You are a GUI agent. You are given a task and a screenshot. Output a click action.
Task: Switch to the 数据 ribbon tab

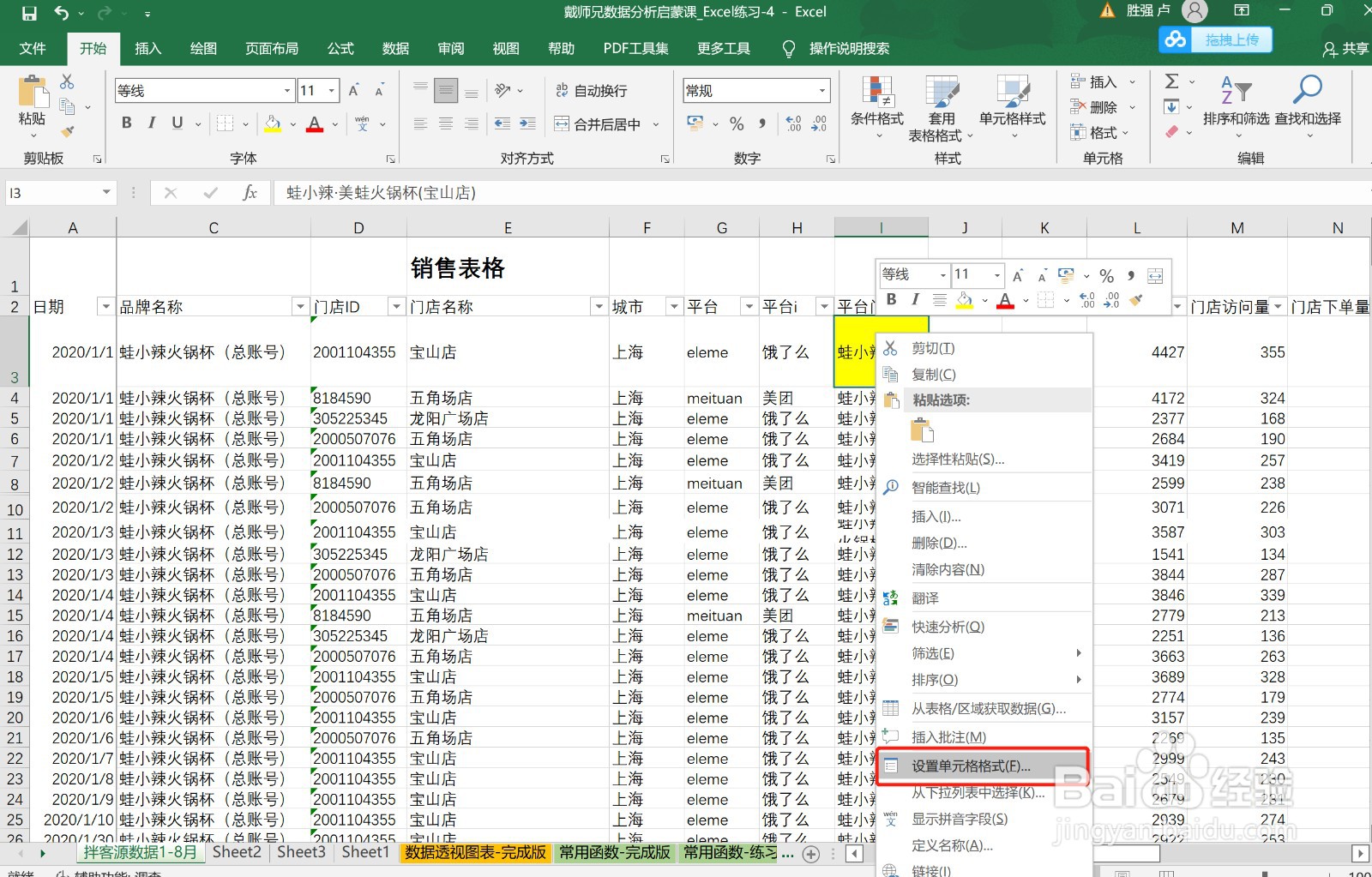click(395, 49)
